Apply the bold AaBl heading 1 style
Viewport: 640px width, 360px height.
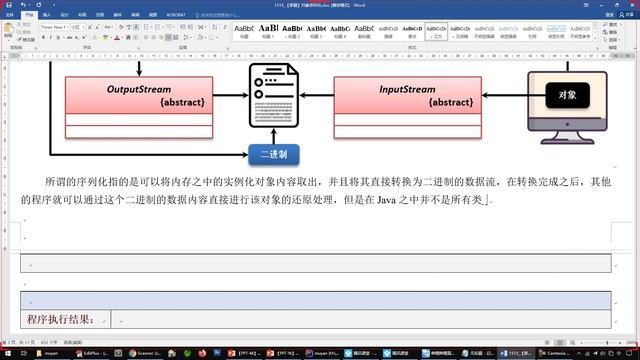coord(268,31)
